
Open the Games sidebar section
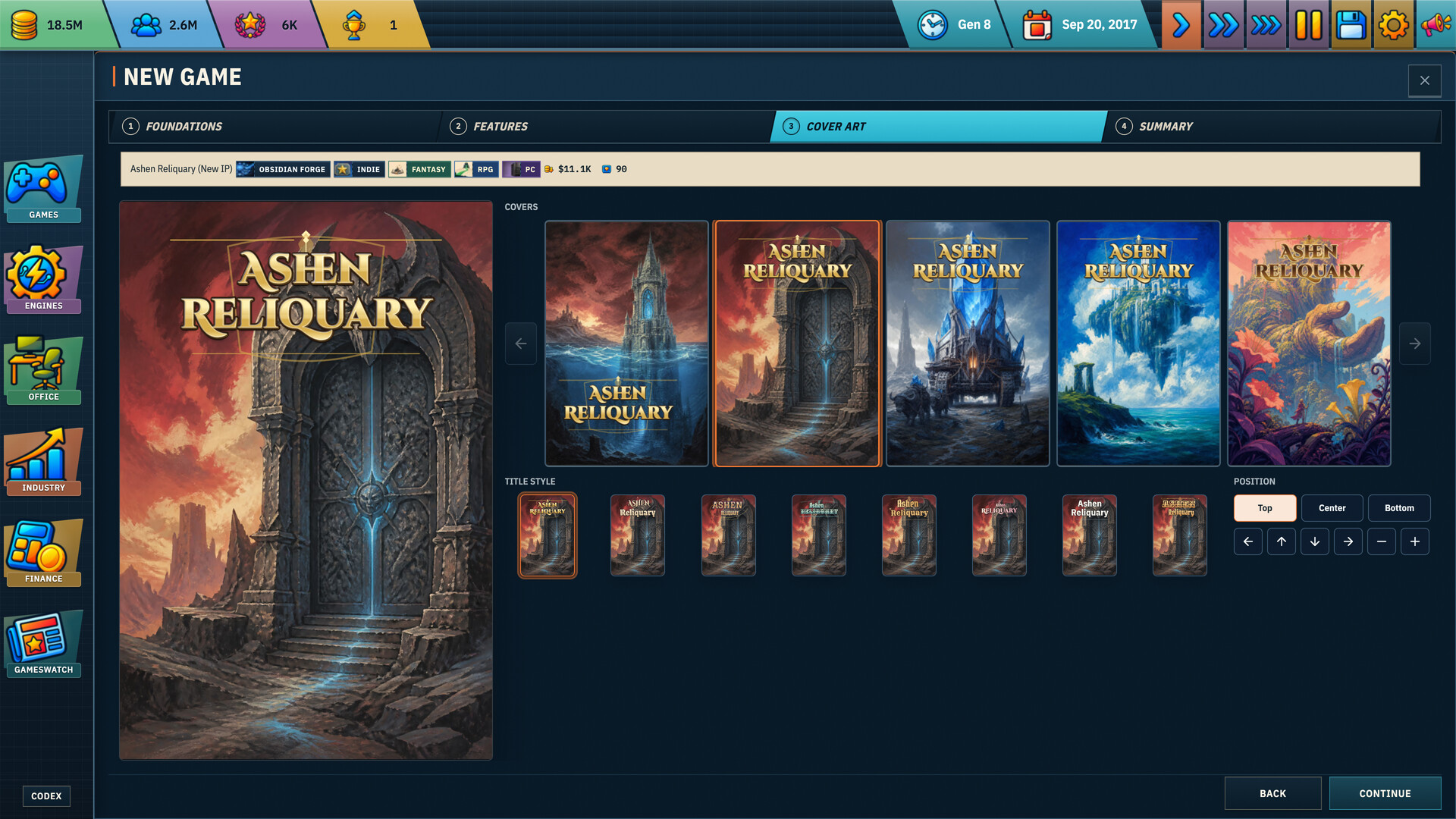[x=43, y=189]
